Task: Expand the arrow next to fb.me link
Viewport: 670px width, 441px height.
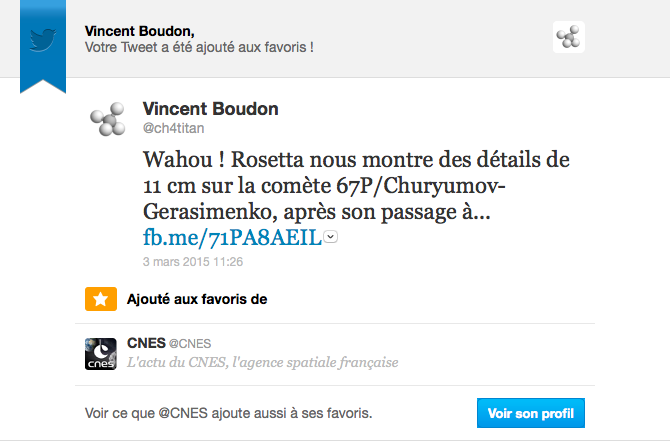Action: point(331,237)
